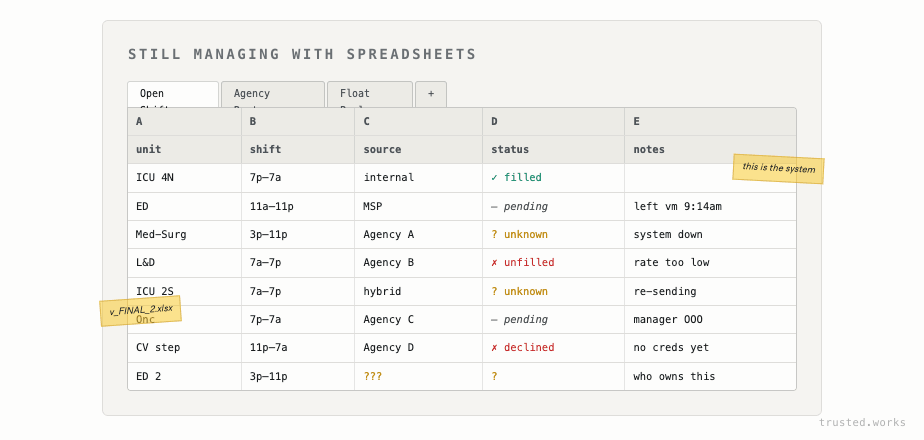Select the 'Agency C' source cell

418,319
